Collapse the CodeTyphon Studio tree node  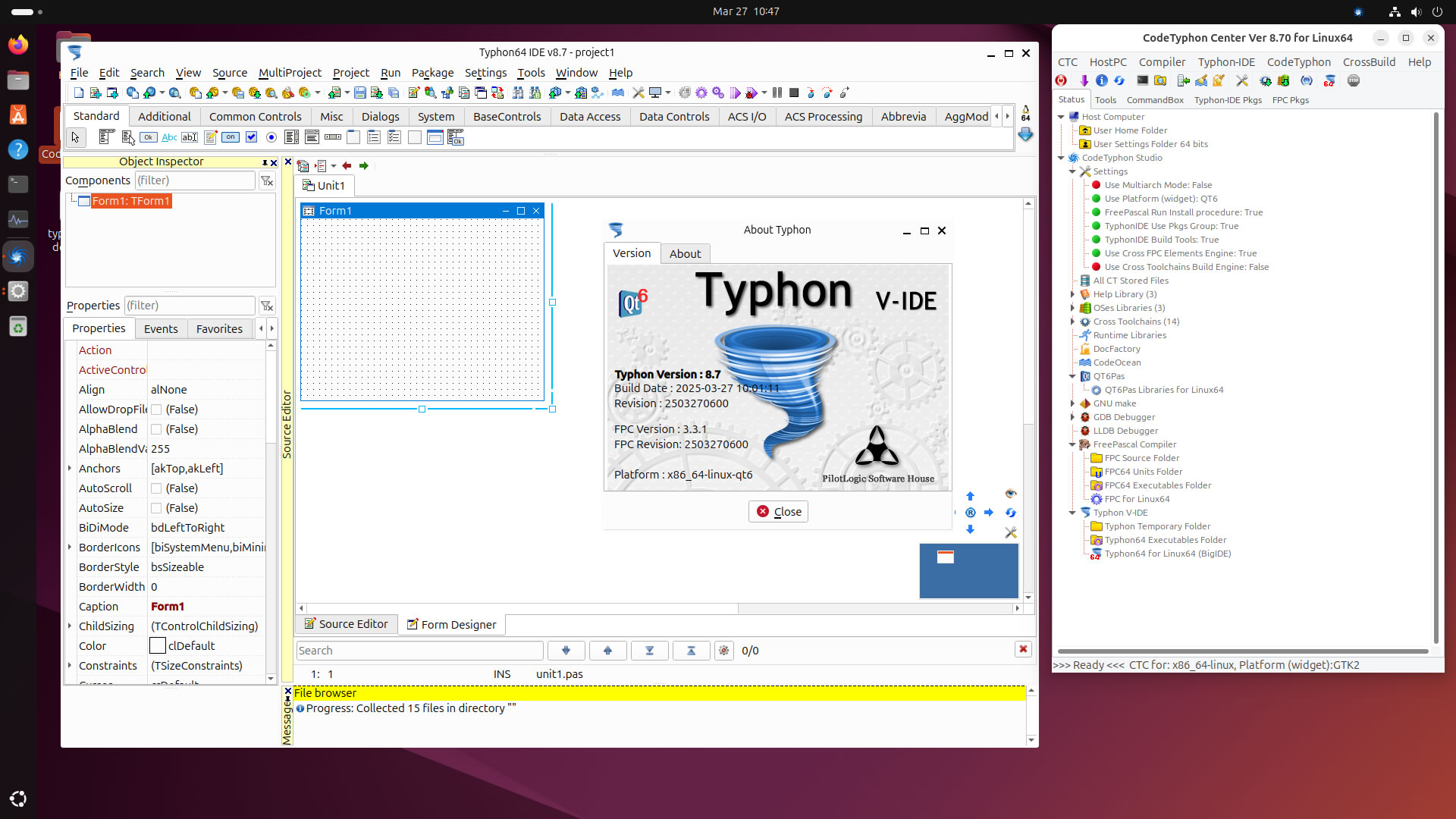1061,158
